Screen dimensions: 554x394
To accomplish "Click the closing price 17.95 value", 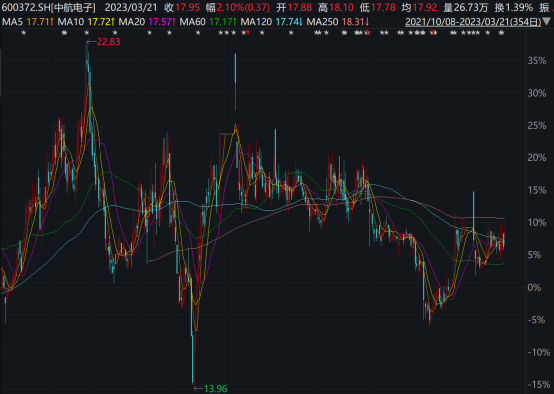I will click(187, 7).
